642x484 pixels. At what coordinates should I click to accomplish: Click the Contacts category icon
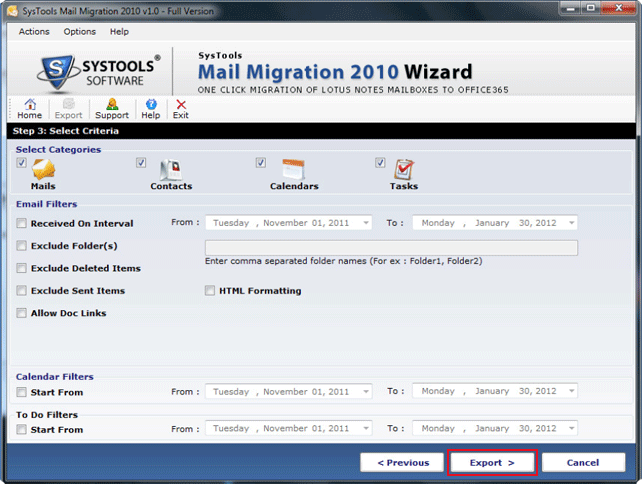(171, 170)
